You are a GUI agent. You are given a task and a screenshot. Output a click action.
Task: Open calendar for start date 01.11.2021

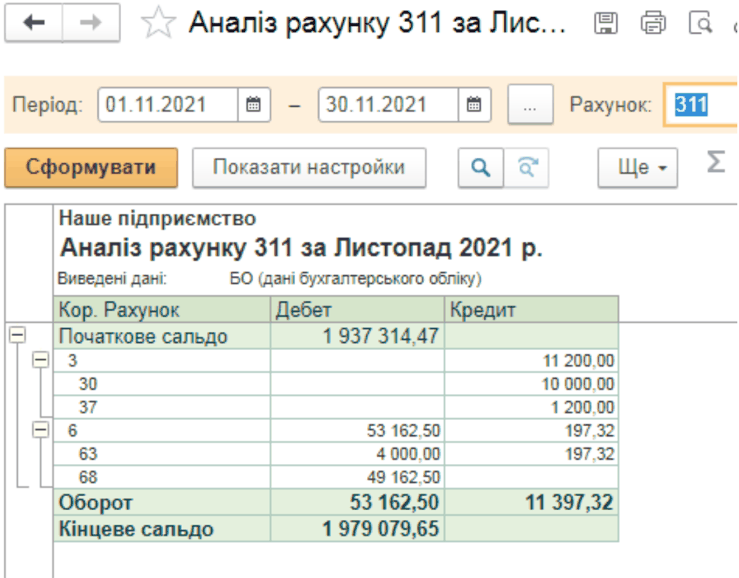click(253, 104)
